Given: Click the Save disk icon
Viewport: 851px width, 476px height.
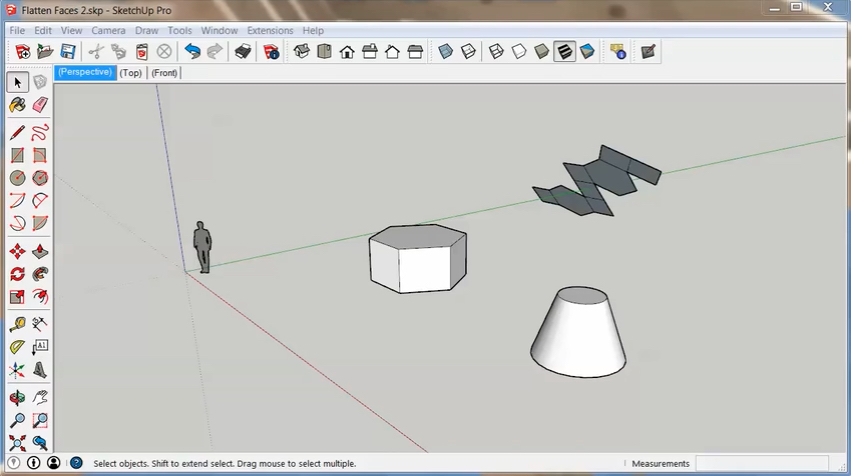Looking at the screenshot, I should click(x=68, y=51).
